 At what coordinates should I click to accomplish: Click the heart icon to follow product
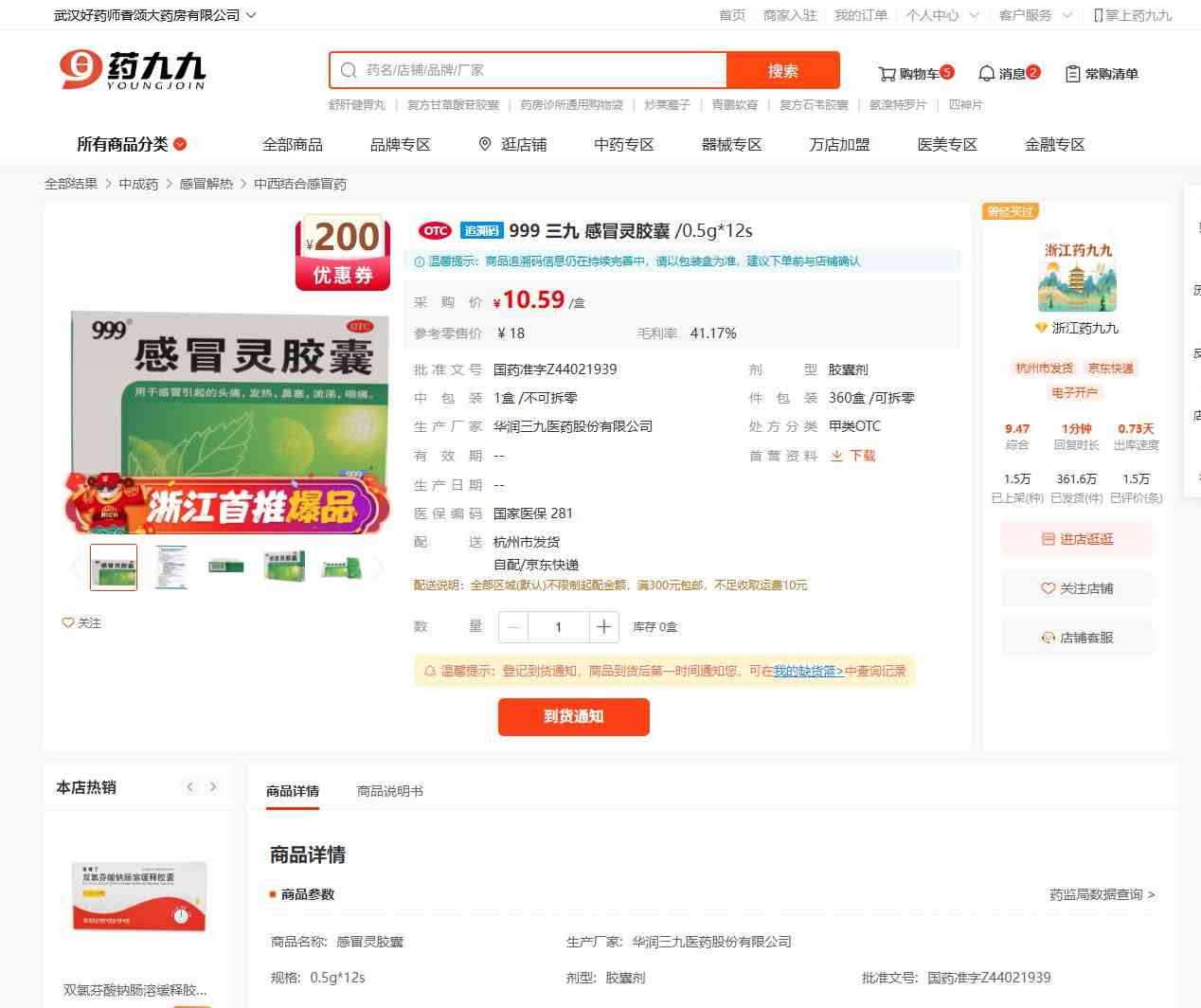(x=68, y=622)
